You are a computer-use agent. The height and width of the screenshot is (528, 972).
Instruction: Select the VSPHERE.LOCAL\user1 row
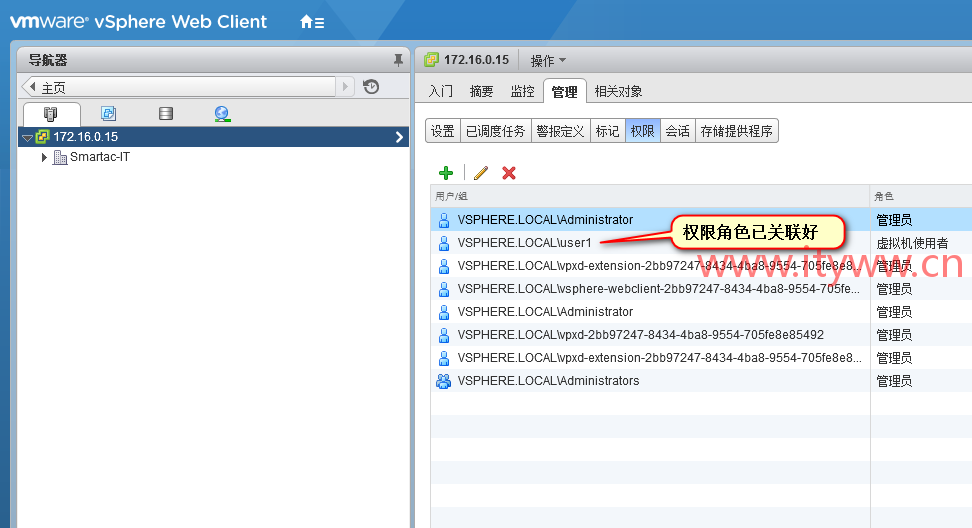(701, 243)
